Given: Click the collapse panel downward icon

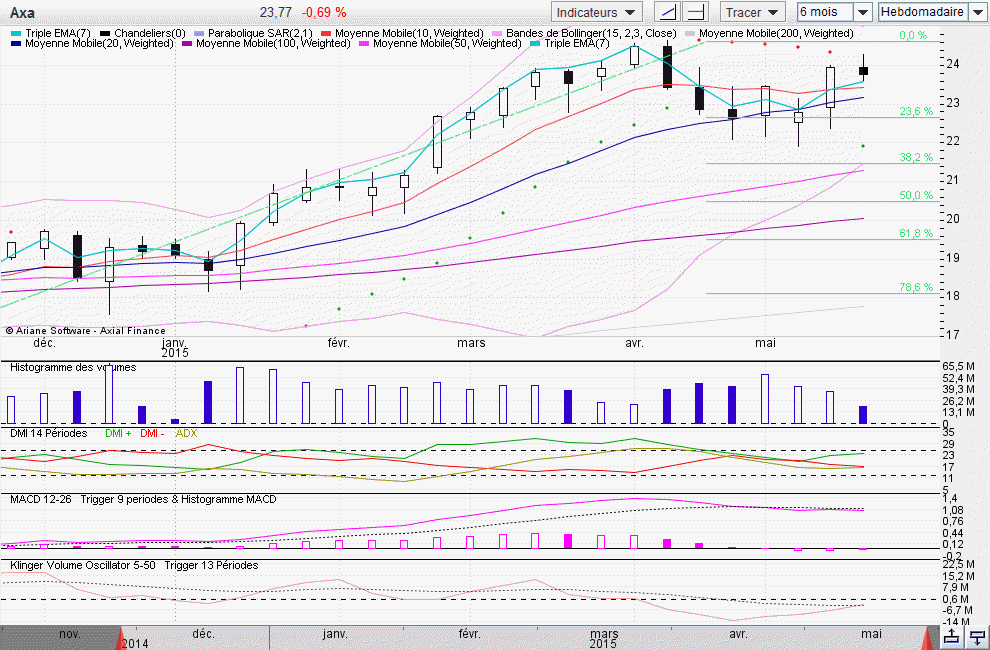Looking at the screenshot, I should click(x=977, y=637).
